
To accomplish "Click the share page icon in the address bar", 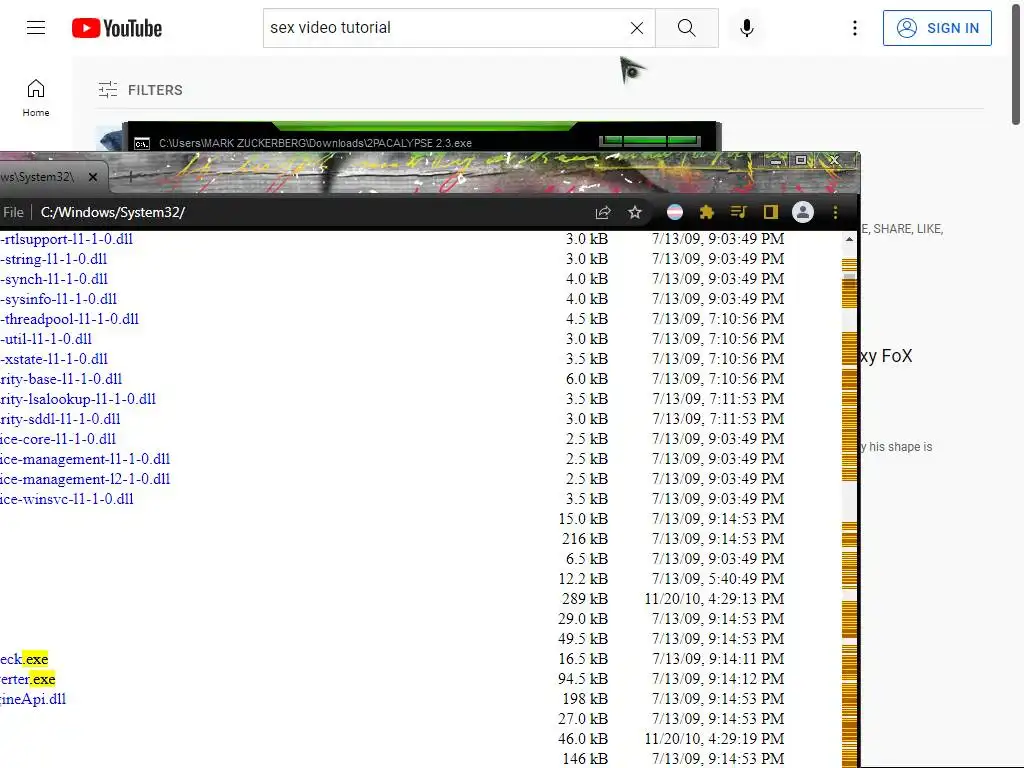I will [603, 212].
